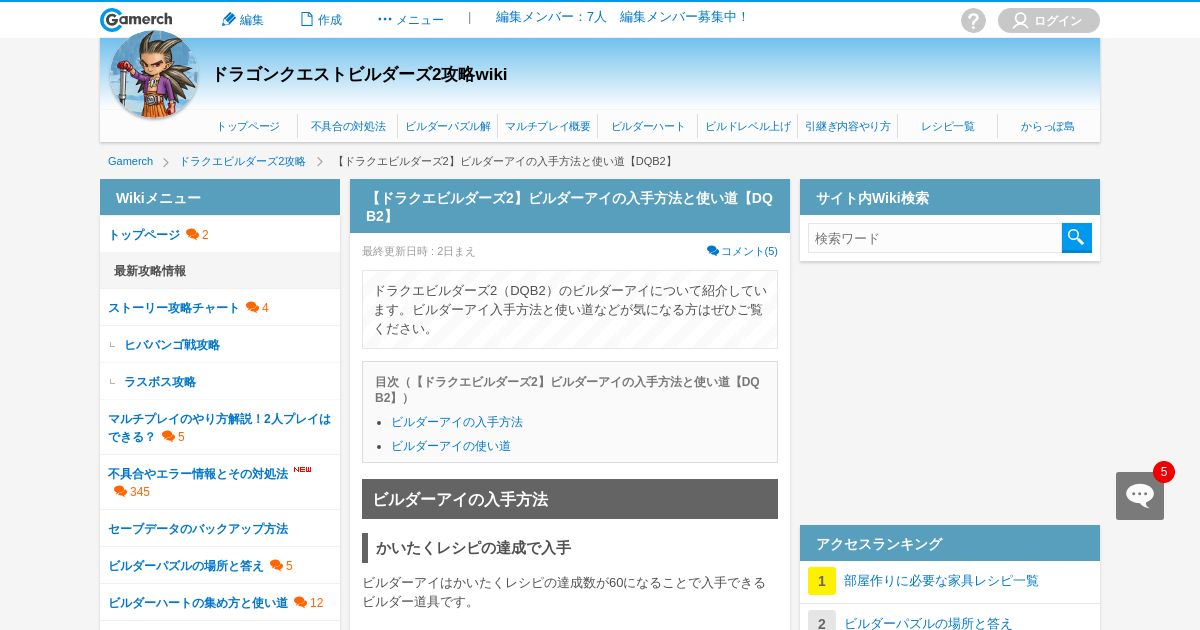Jump to ビルダーアイの入手方法 in contents
The height and width of the screenshot is (630, 1200).
pos(457,422)
